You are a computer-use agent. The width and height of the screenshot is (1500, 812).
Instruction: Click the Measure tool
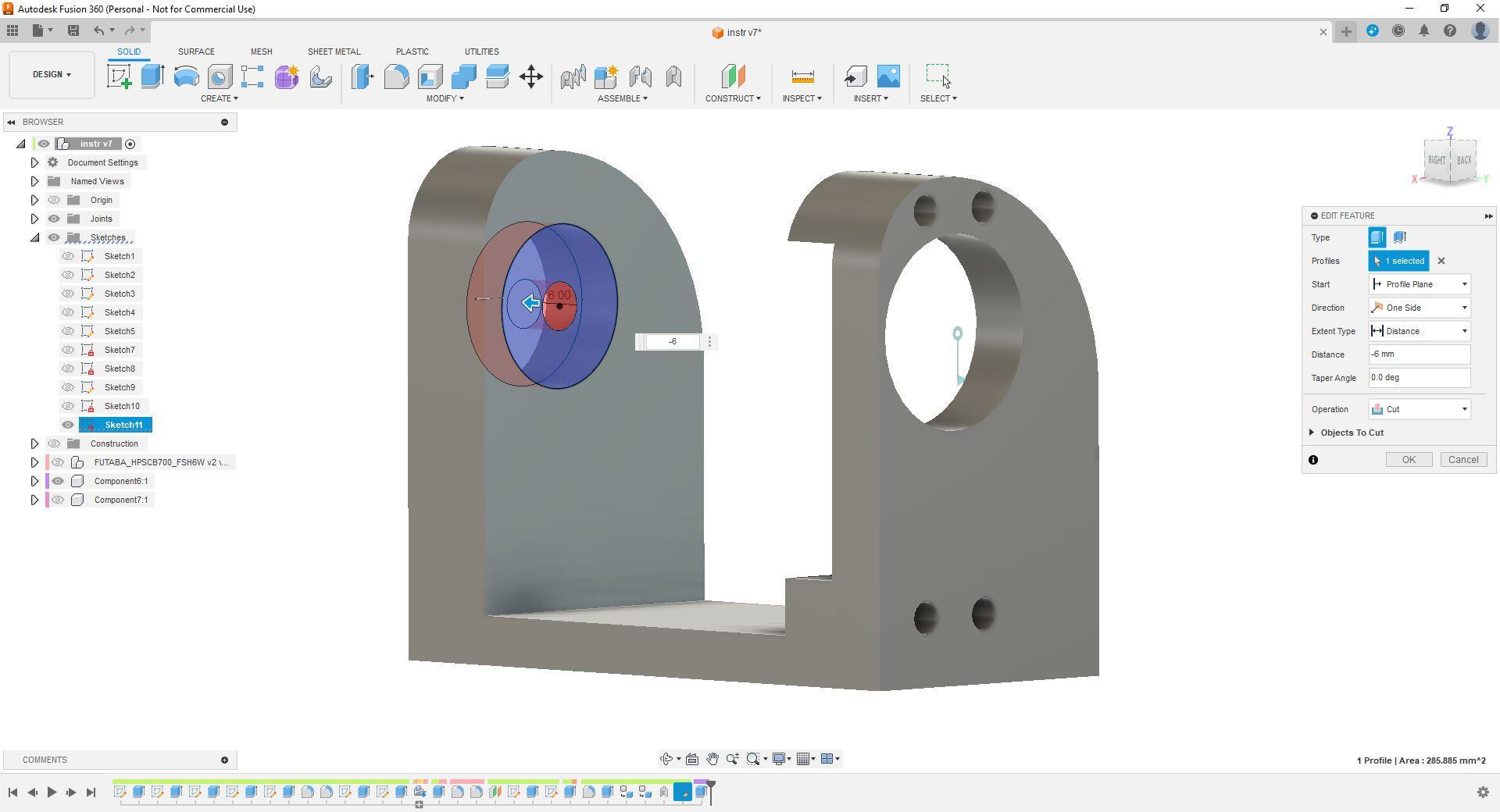[802, 77]
